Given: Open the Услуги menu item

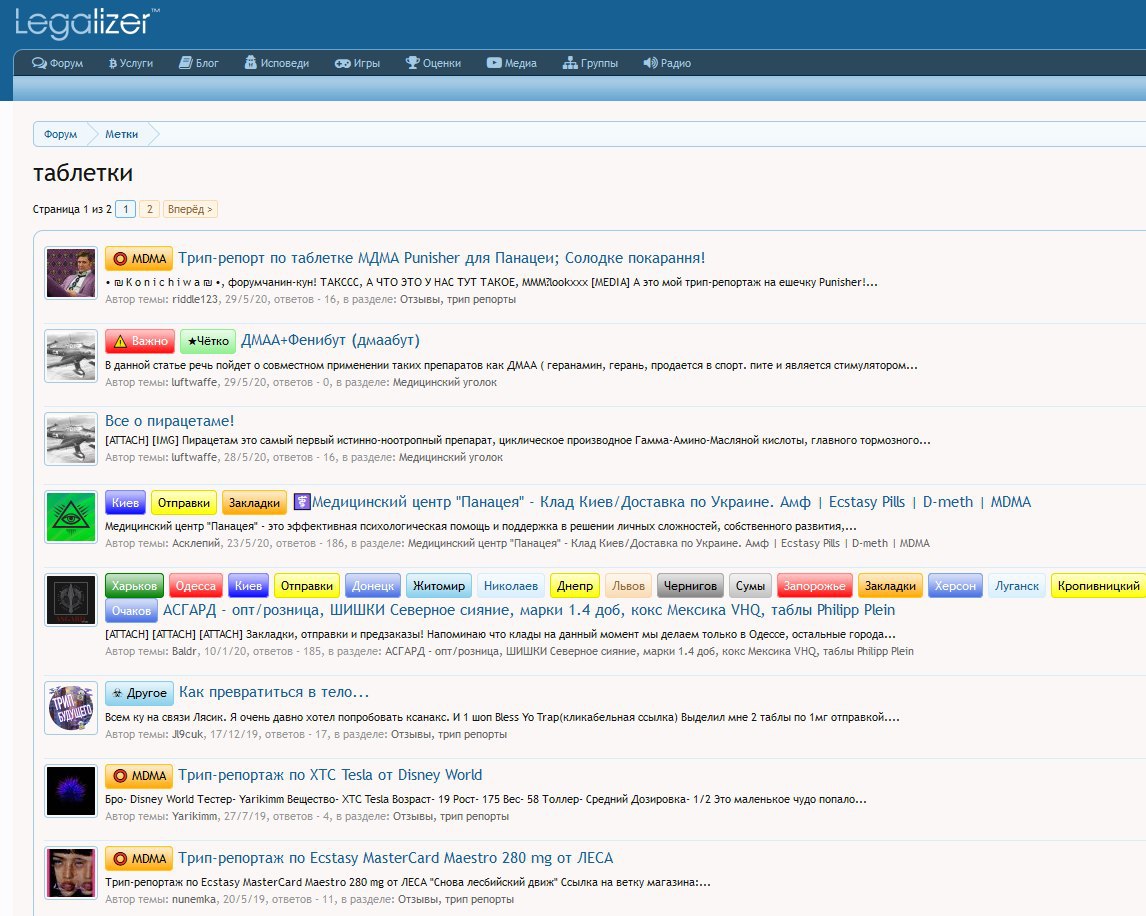Looking at the screenshot, I should pos(131,63).
